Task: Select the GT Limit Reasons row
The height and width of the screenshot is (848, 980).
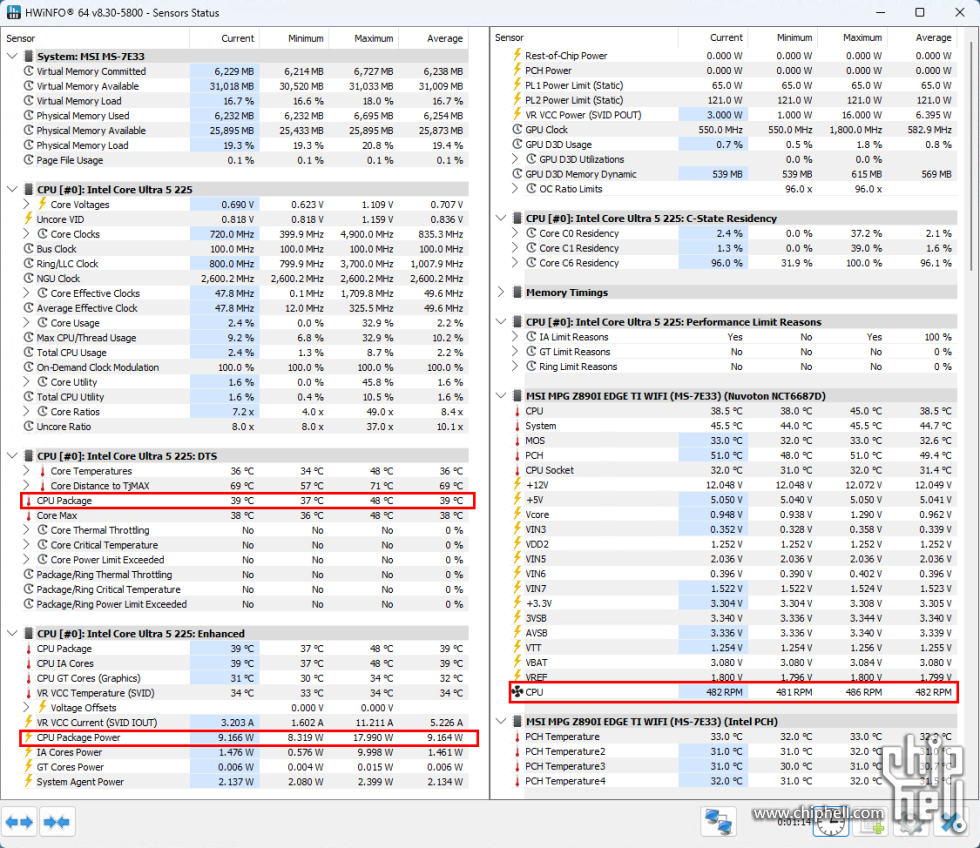Action: (733, 352)
